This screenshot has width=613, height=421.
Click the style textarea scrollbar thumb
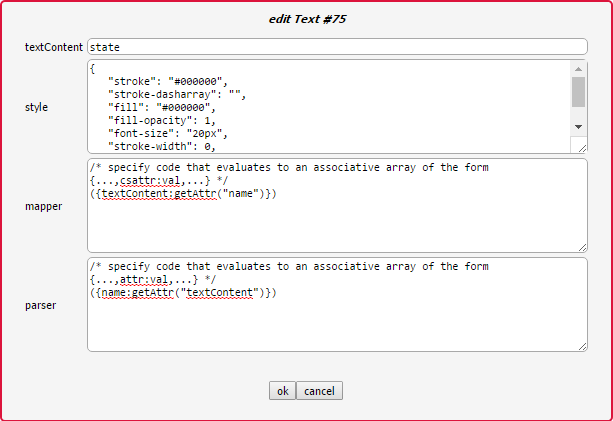click(x=578, y=91)
